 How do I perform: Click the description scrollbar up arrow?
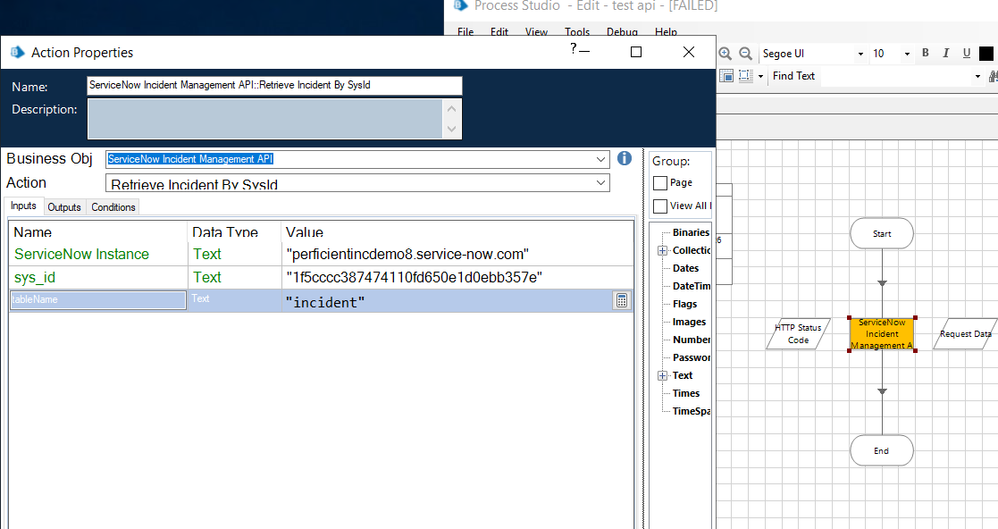[x=451, y=108]
